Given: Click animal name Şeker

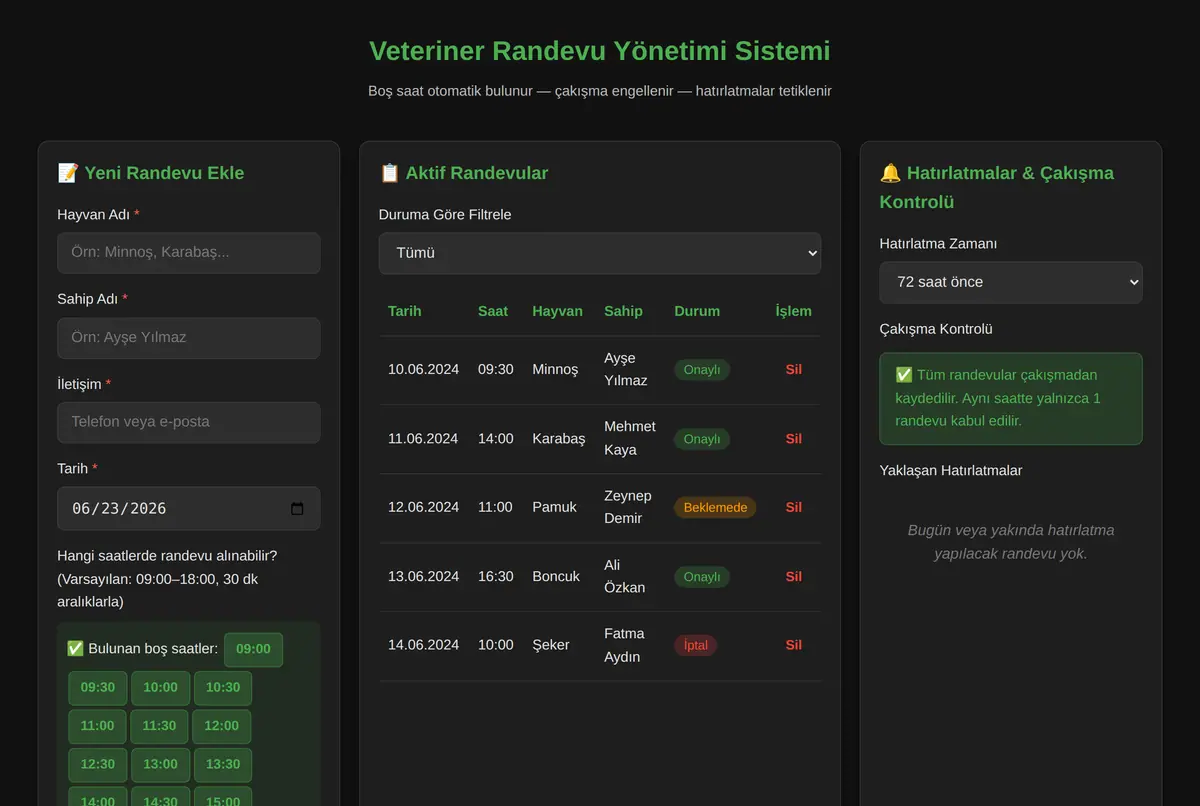Looking at the screenshot, I should (x=551, y=645).
